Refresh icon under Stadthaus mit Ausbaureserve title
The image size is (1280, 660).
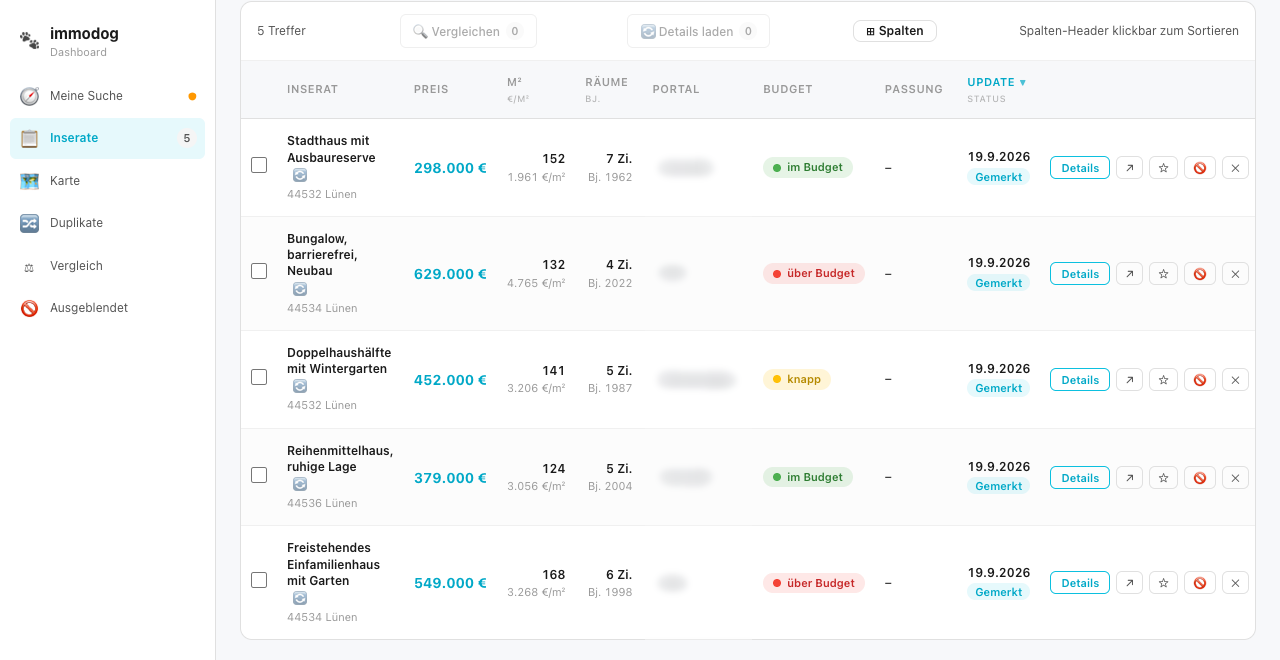pyautogui.click(x=300, y=175)
